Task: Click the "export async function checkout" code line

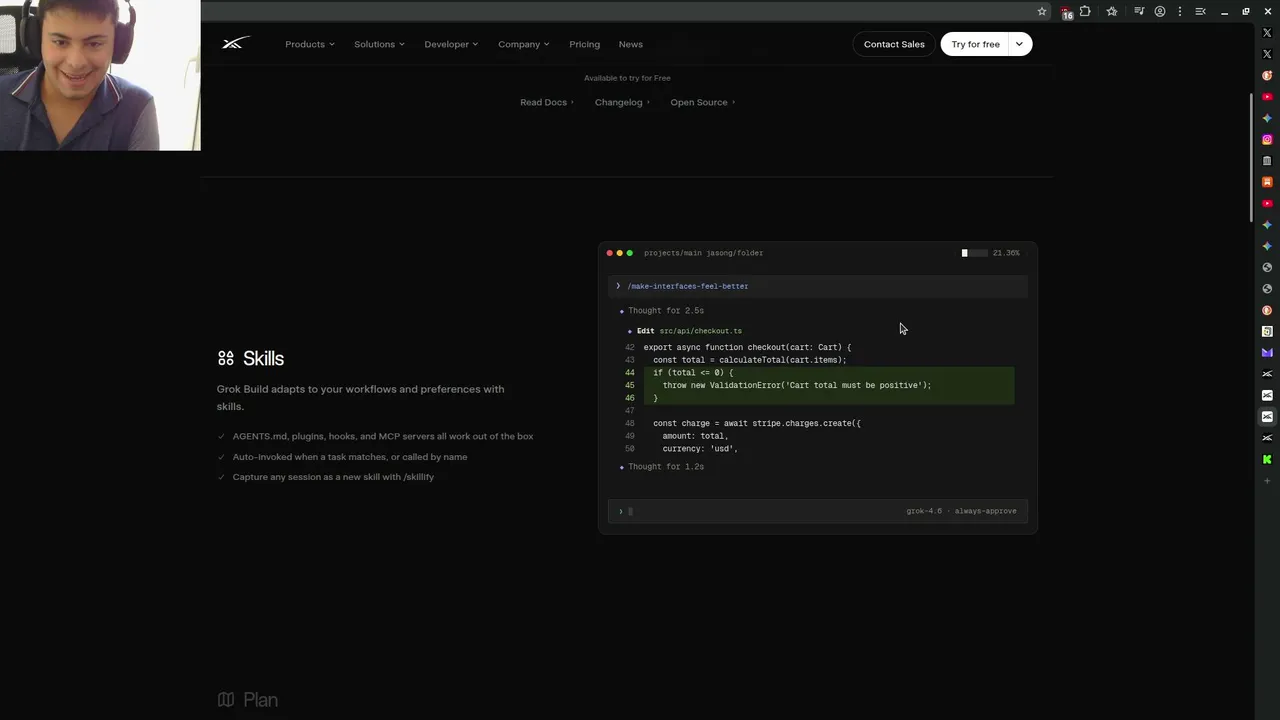Action: (747, 347)
